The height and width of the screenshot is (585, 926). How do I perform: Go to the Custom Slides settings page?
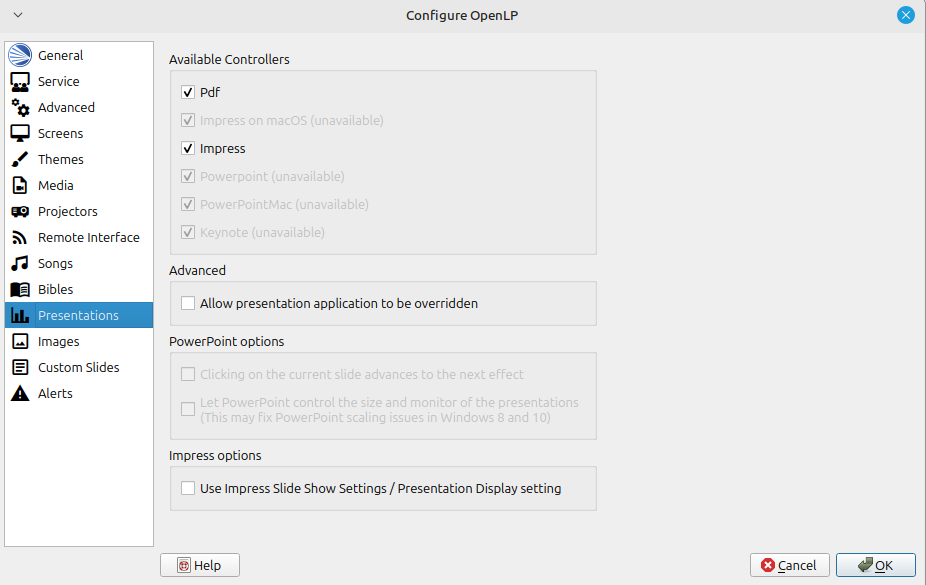pos(78,368)
